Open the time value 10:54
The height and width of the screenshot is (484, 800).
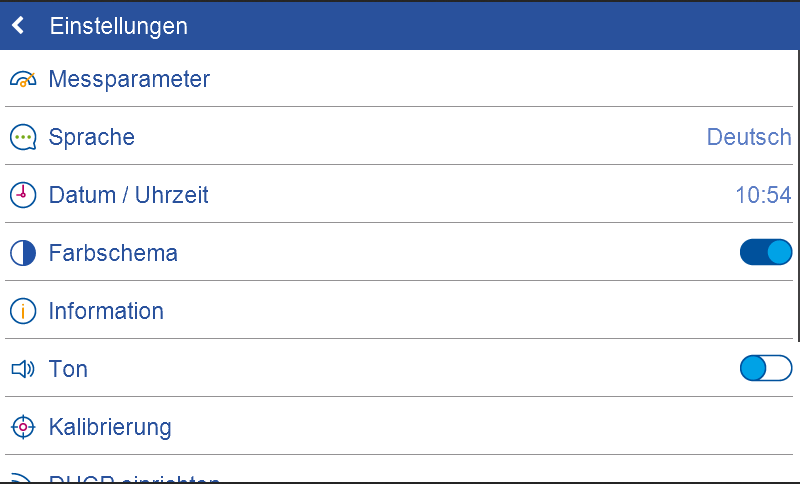click(763, 195)
